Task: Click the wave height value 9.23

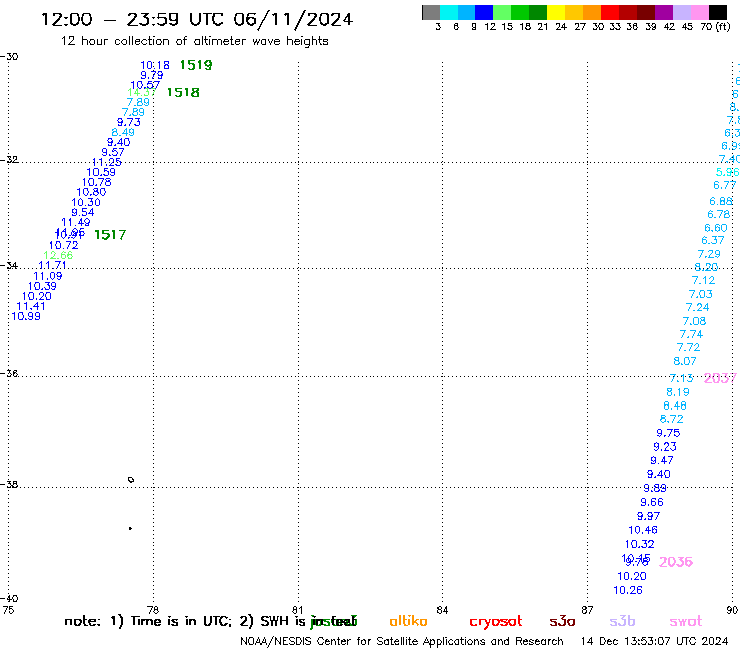Action: click(x=664, y=447)
